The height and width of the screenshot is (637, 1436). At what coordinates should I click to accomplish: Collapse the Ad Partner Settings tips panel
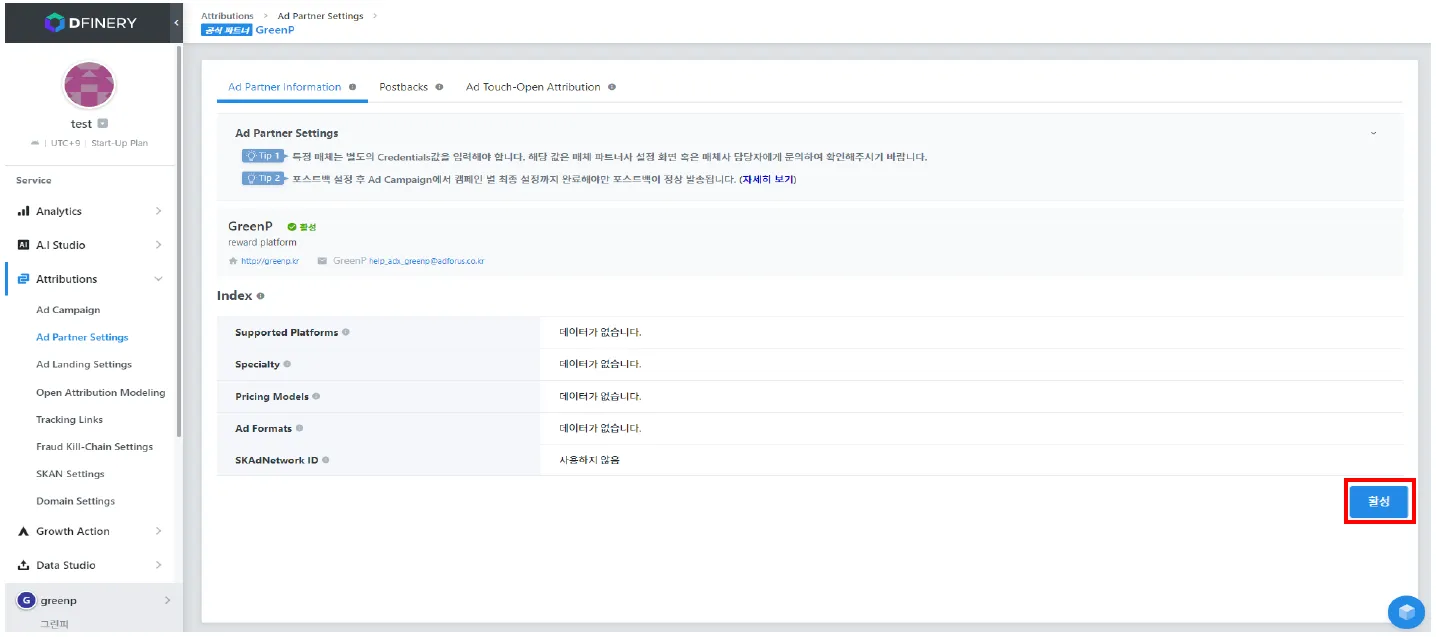(x=1373, y=133)
